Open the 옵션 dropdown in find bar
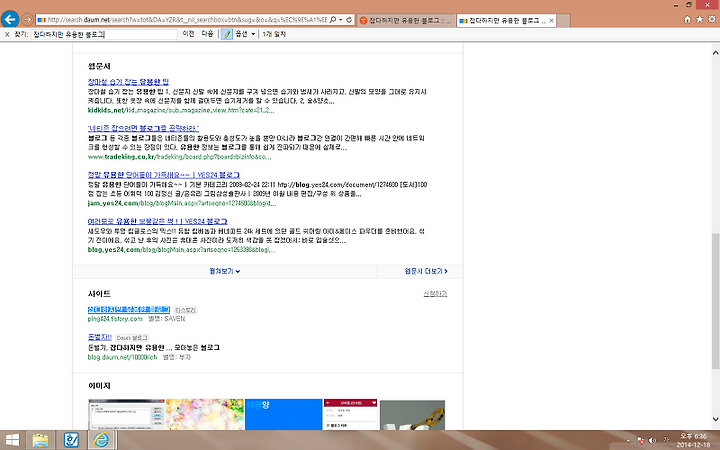This screenshot has height=450, width=720. (245, 34)
